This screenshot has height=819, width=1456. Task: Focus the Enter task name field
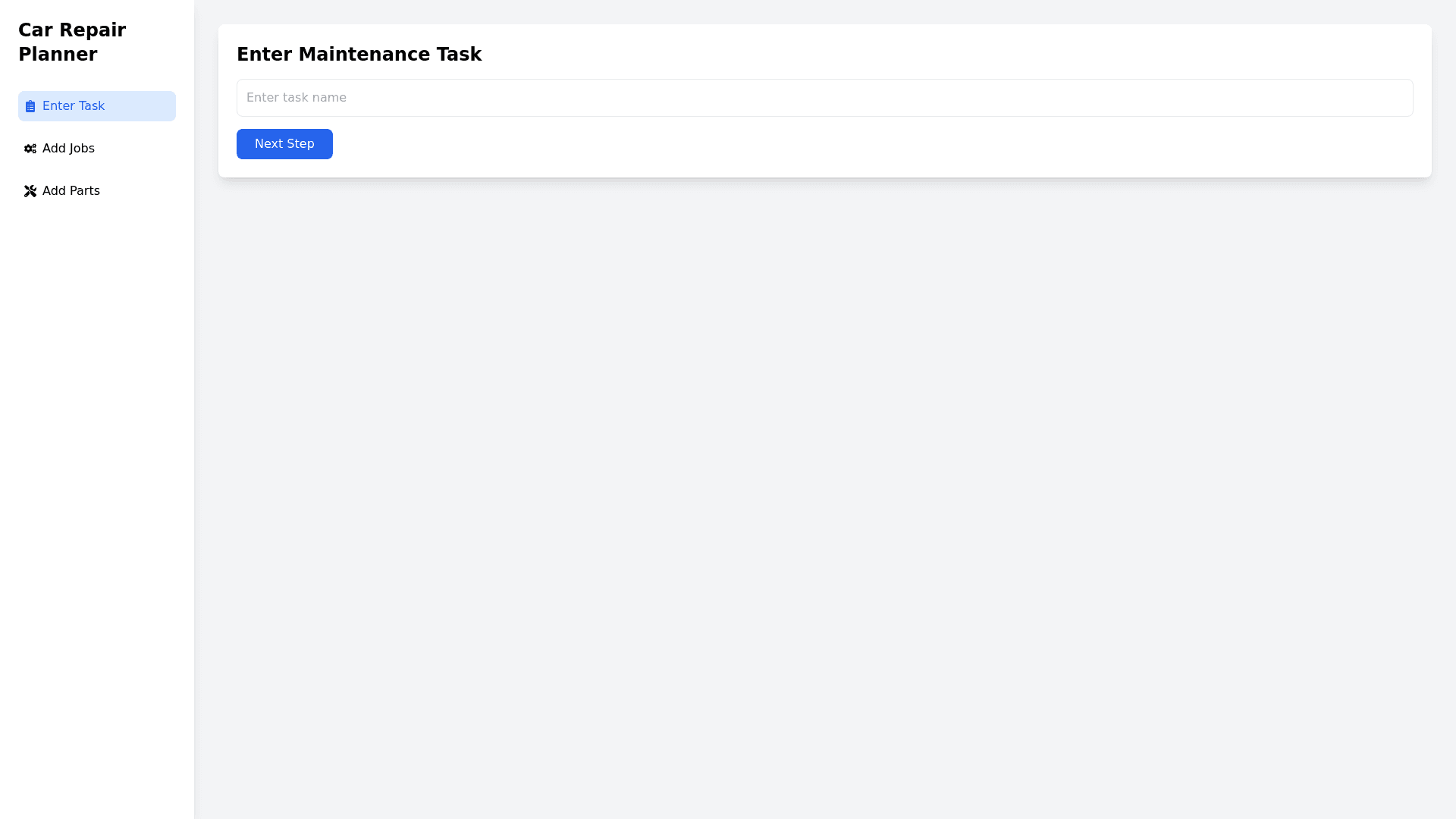click(824, 98)
